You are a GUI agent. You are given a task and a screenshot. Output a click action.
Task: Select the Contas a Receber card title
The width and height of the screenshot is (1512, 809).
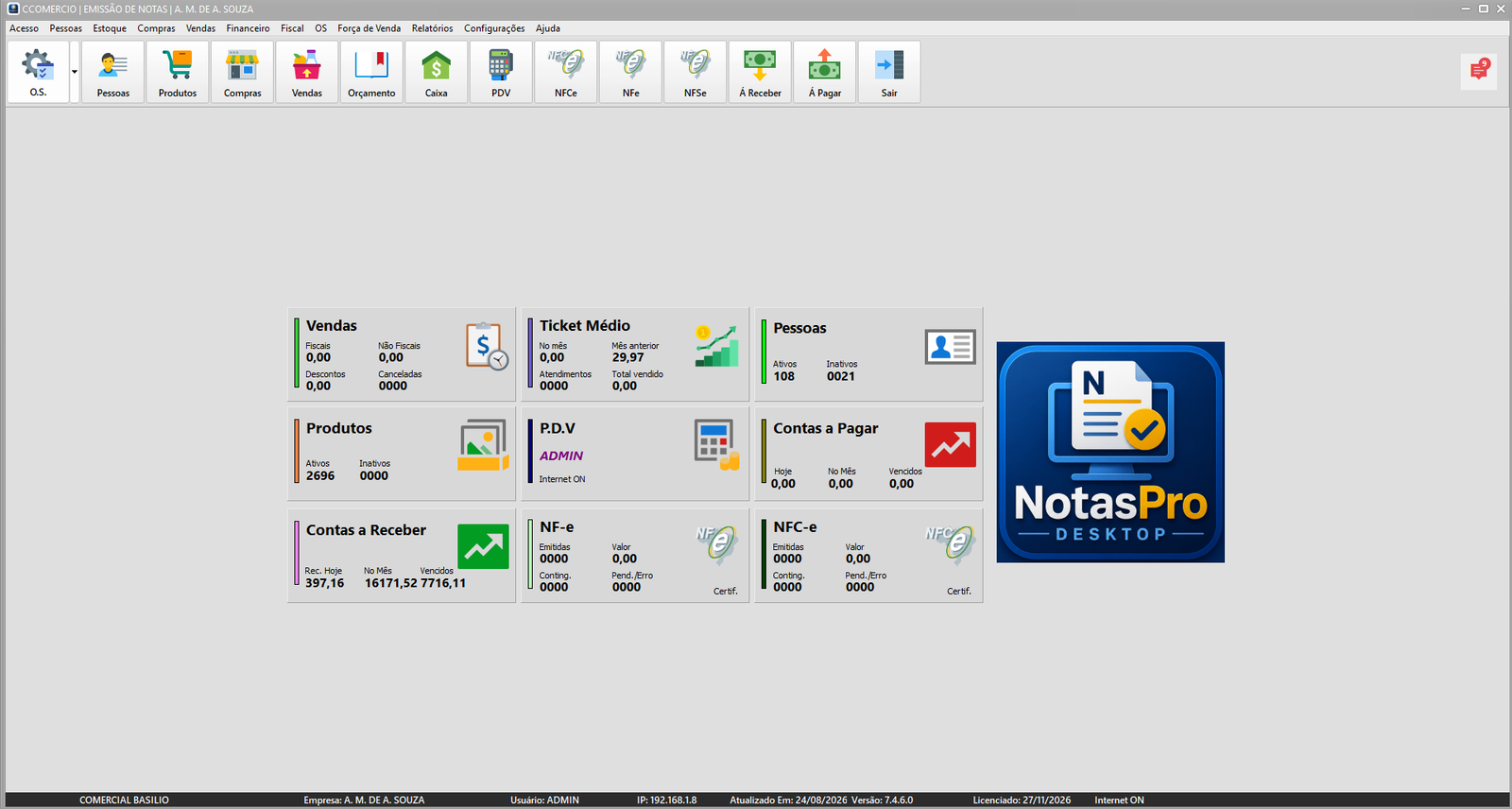[x=366, y=531]
